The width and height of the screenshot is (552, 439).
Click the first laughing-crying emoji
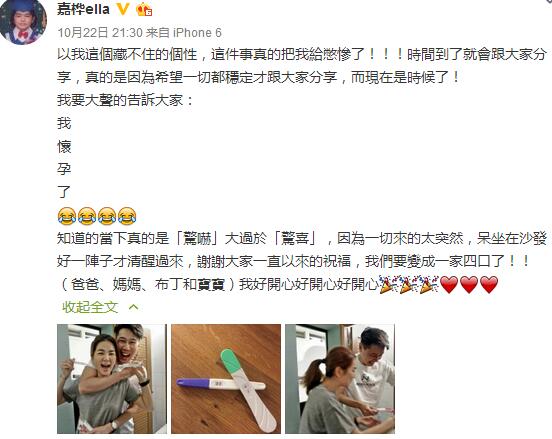click(x=67, y=216)
